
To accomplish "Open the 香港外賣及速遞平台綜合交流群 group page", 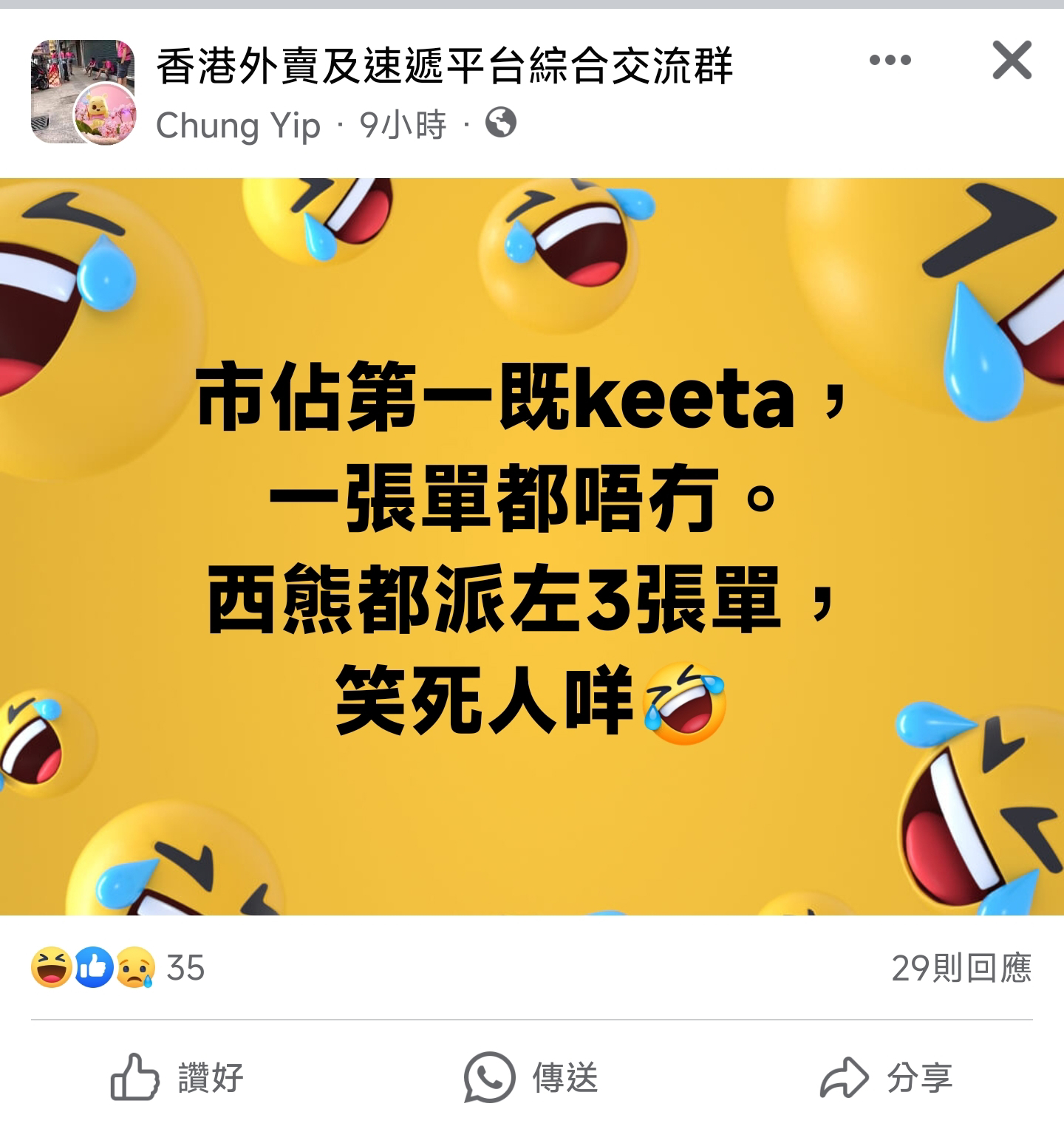I will 445,64.
